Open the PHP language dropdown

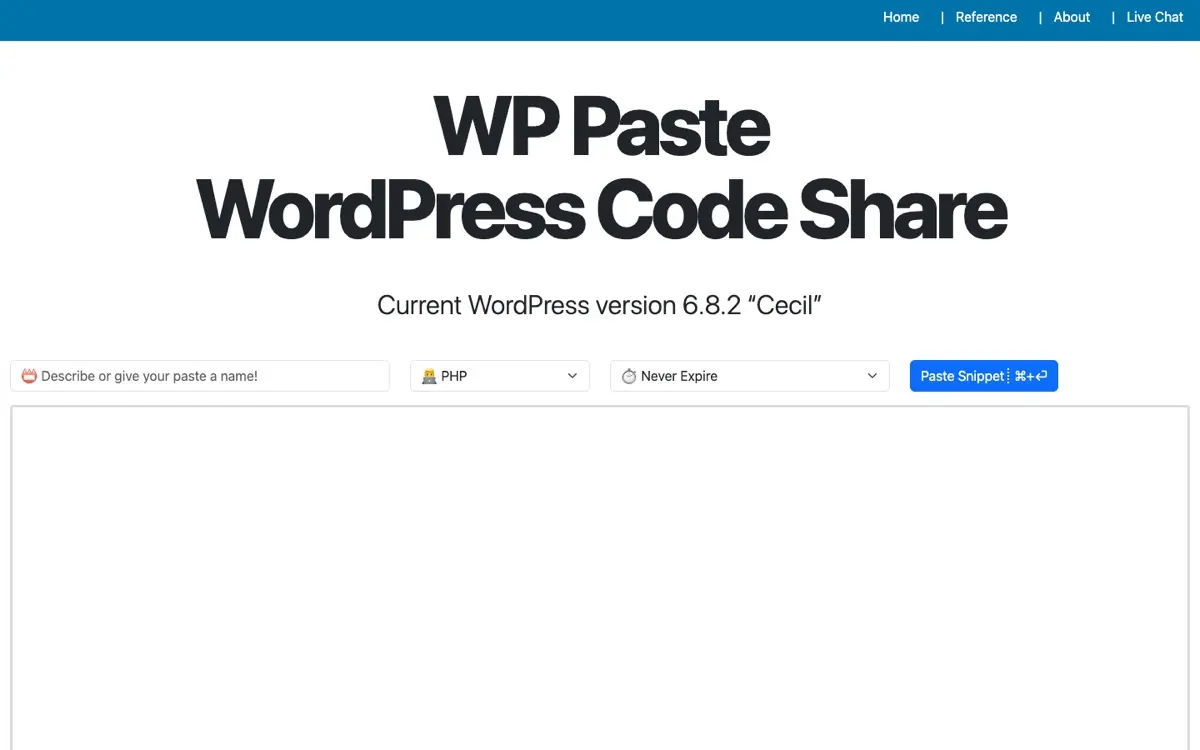tap(500, 376)
